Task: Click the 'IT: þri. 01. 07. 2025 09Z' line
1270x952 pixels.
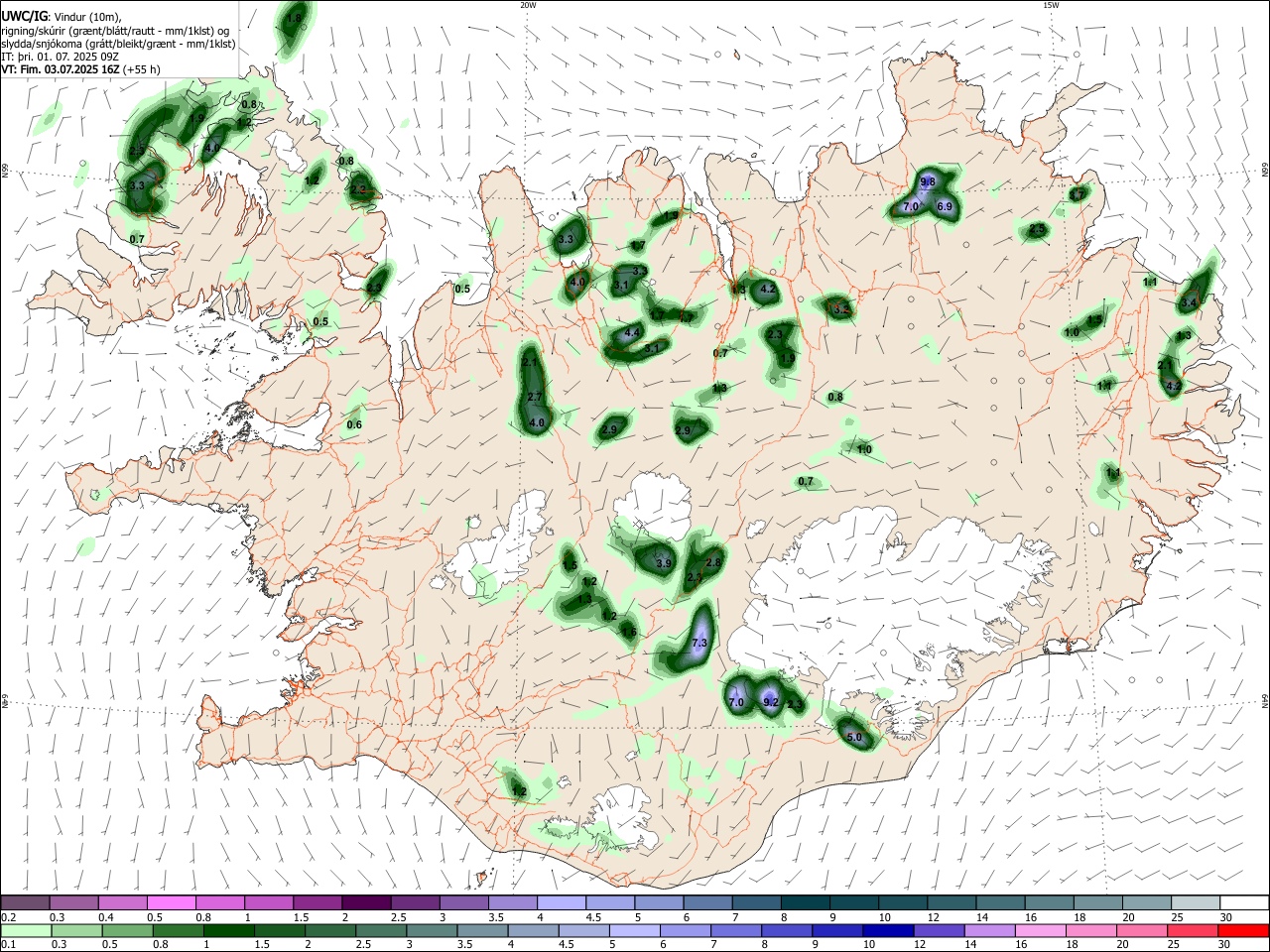Action: [58, 57]
